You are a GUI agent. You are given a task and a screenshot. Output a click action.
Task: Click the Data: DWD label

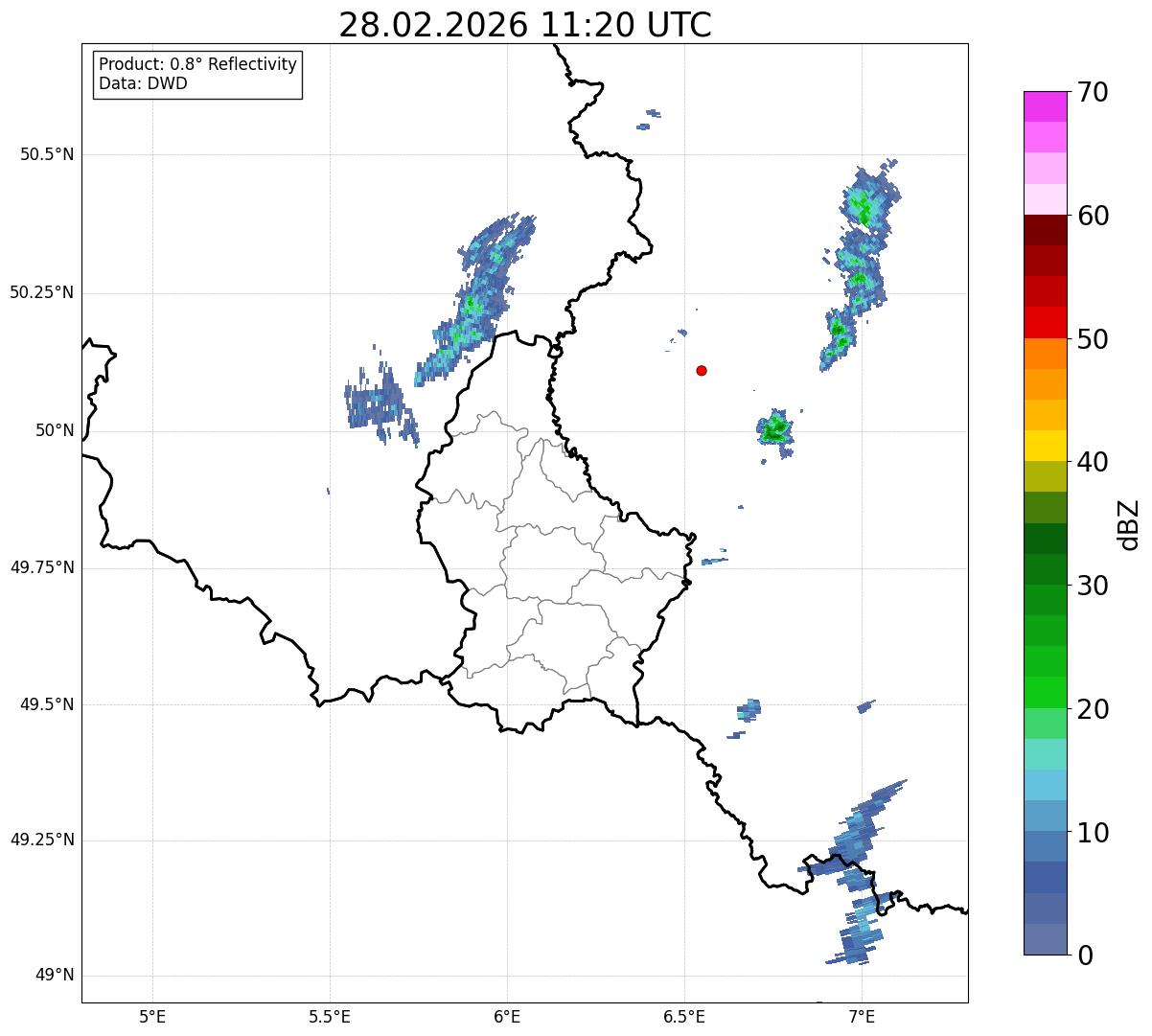click(x=143, y=83)
